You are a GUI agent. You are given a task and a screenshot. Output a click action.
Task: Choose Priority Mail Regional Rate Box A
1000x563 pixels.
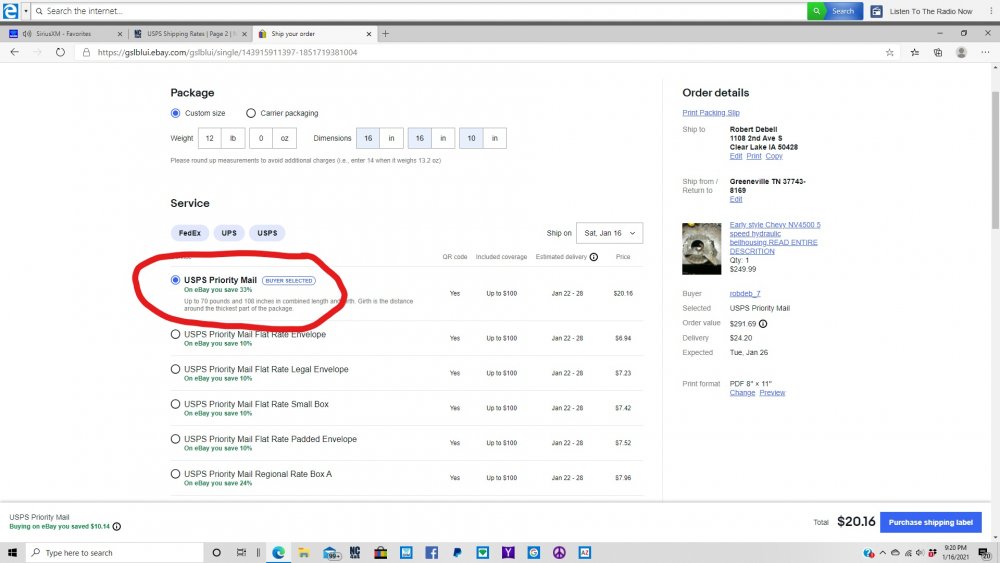coord(175,474)
